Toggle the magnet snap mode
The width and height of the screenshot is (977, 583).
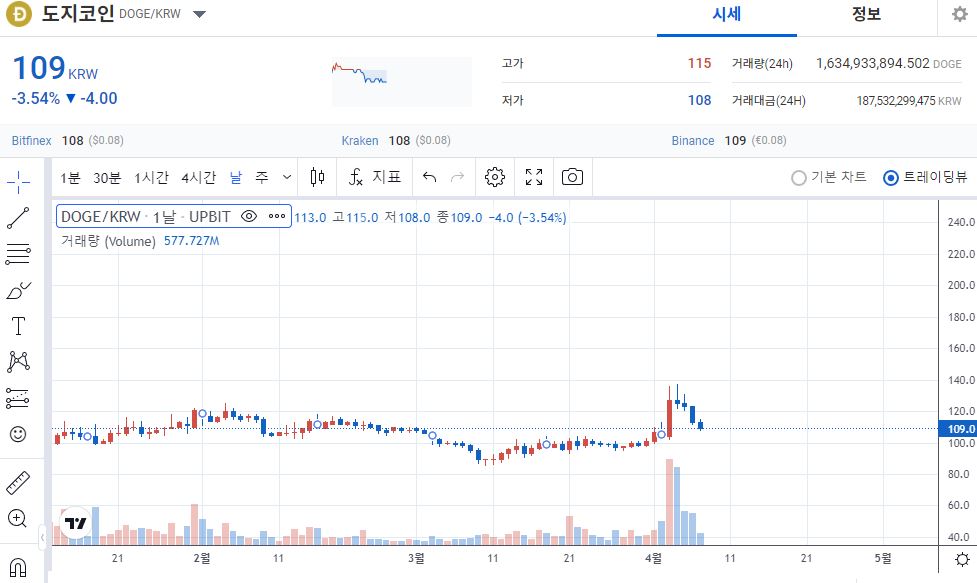[x=19, y=568]
